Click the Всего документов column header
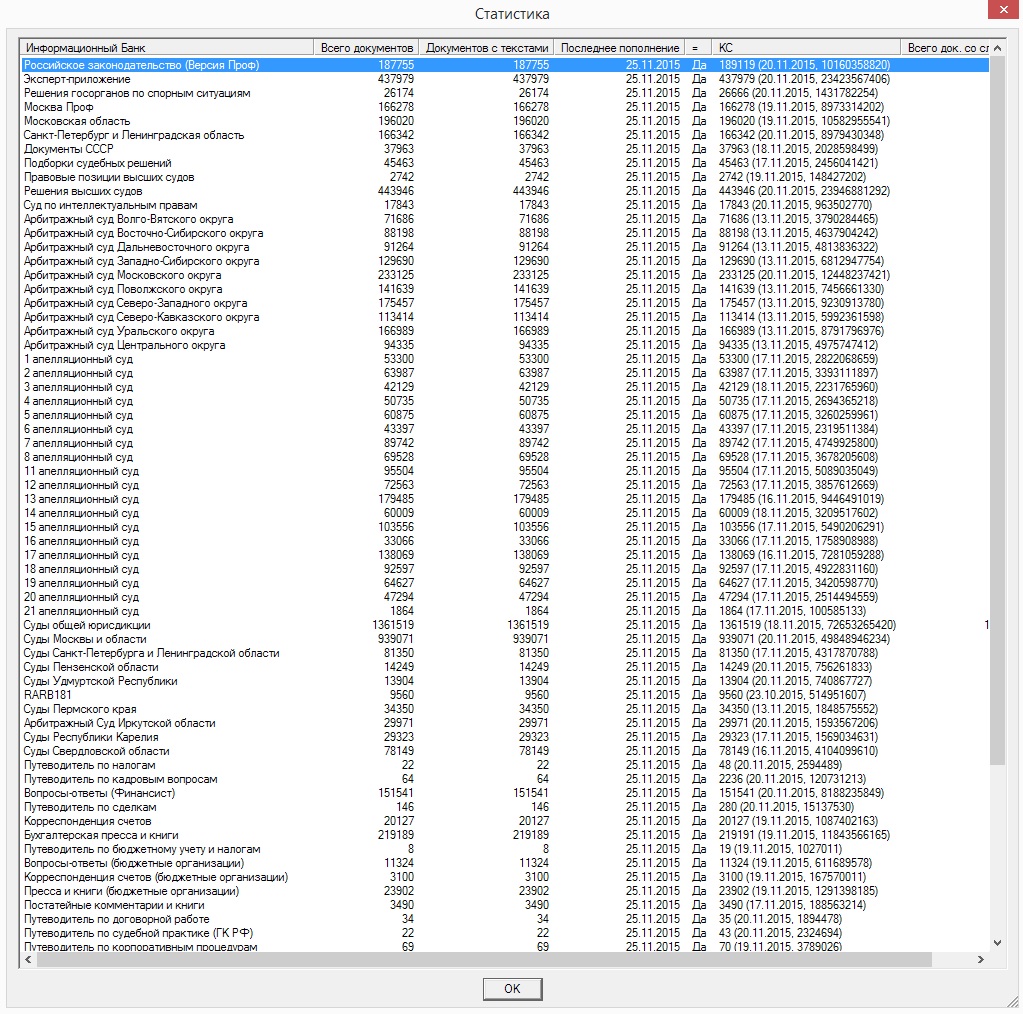Image resolution: width=1023 pixels, height=1014 pixels. [x=366, y=48]
